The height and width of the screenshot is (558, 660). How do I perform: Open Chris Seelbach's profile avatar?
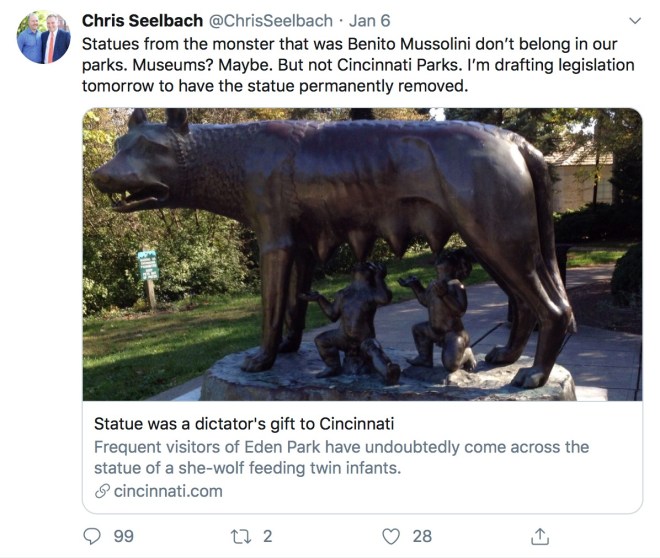(x=43, y=38)
